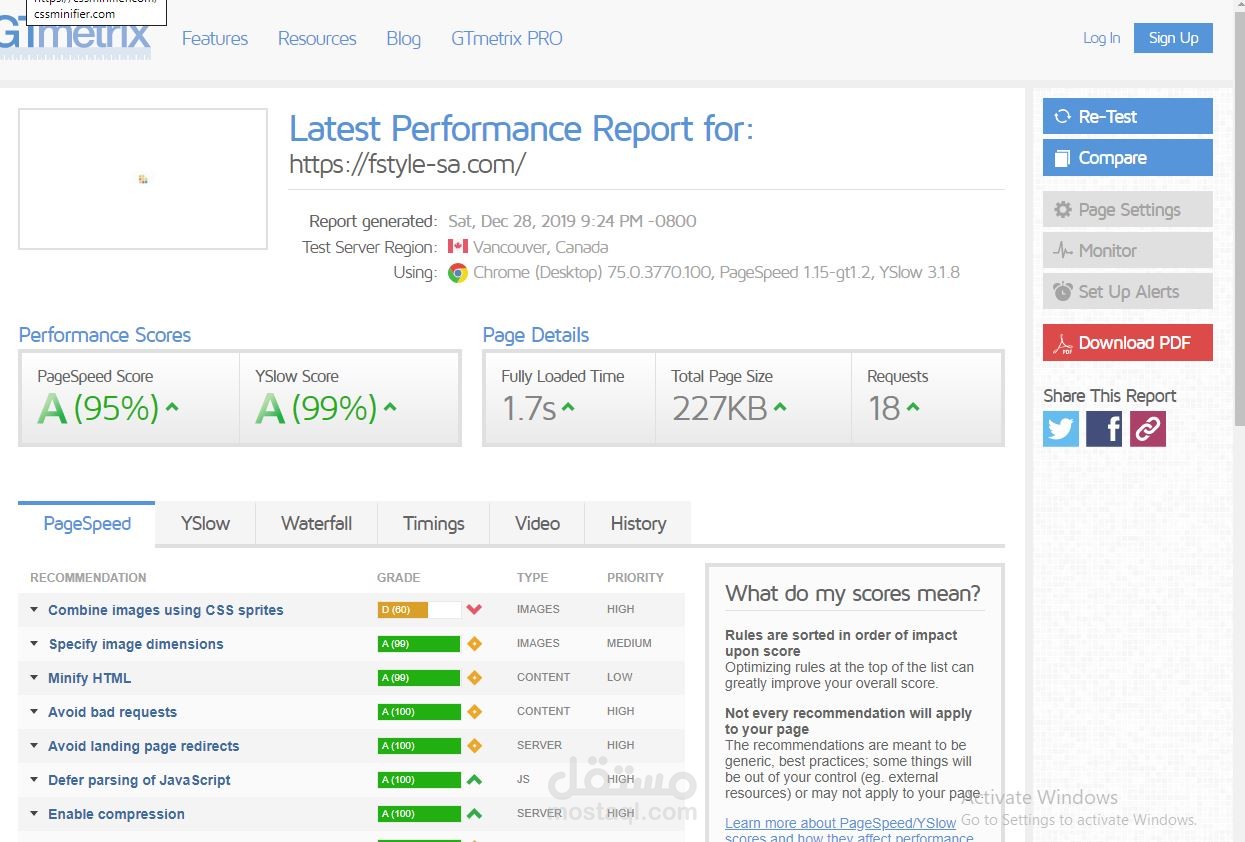Open the Compare option
Screen dimensions: 1245x842
tap(1127, 158)
